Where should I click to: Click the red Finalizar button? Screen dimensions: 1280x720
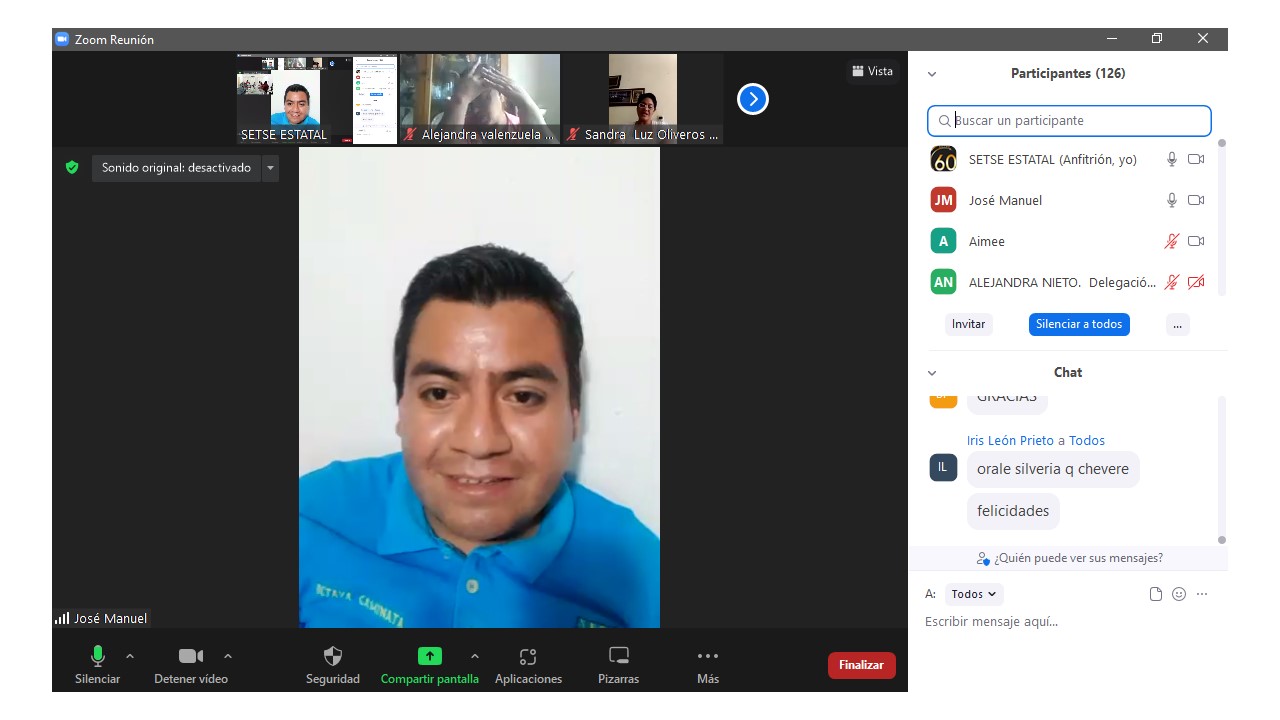click(861, 665)
